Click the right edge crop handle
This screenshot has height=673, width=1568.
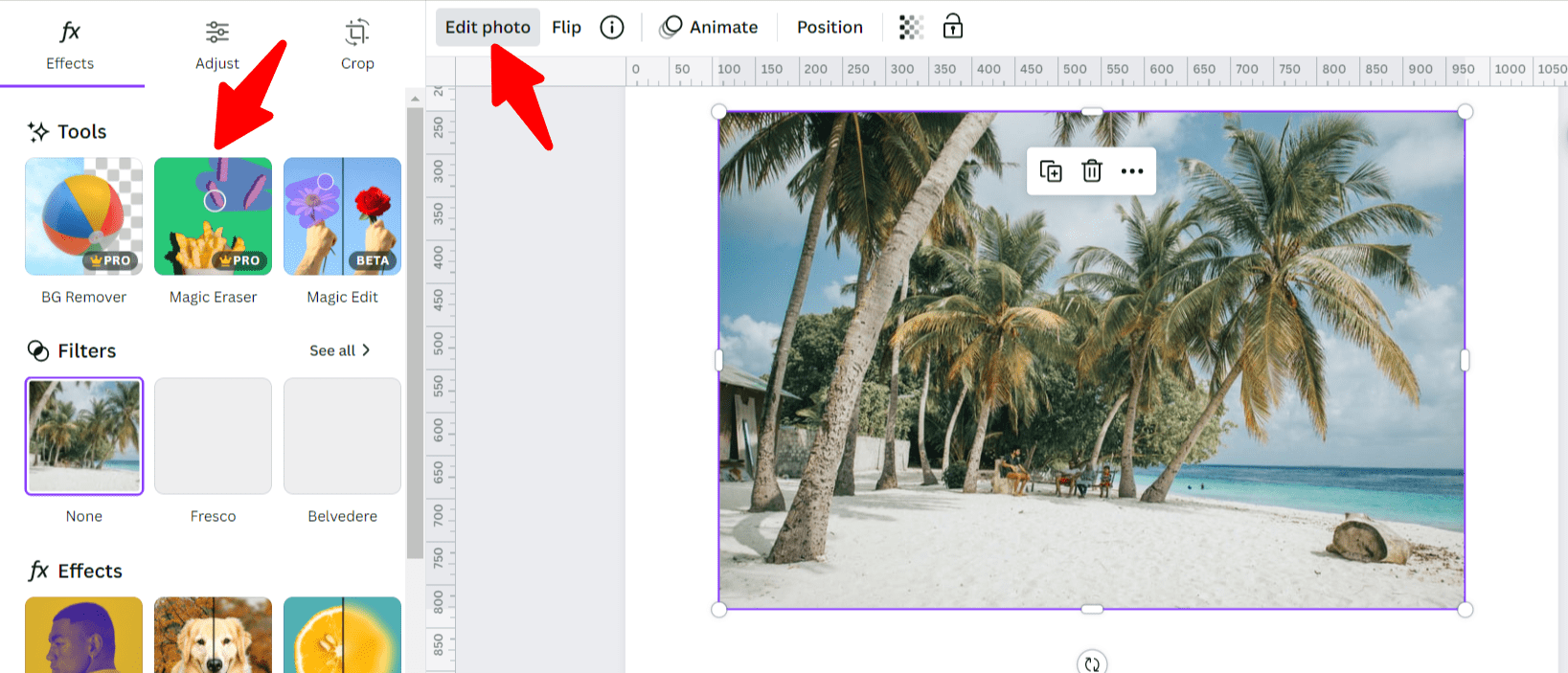(1465, 360)
